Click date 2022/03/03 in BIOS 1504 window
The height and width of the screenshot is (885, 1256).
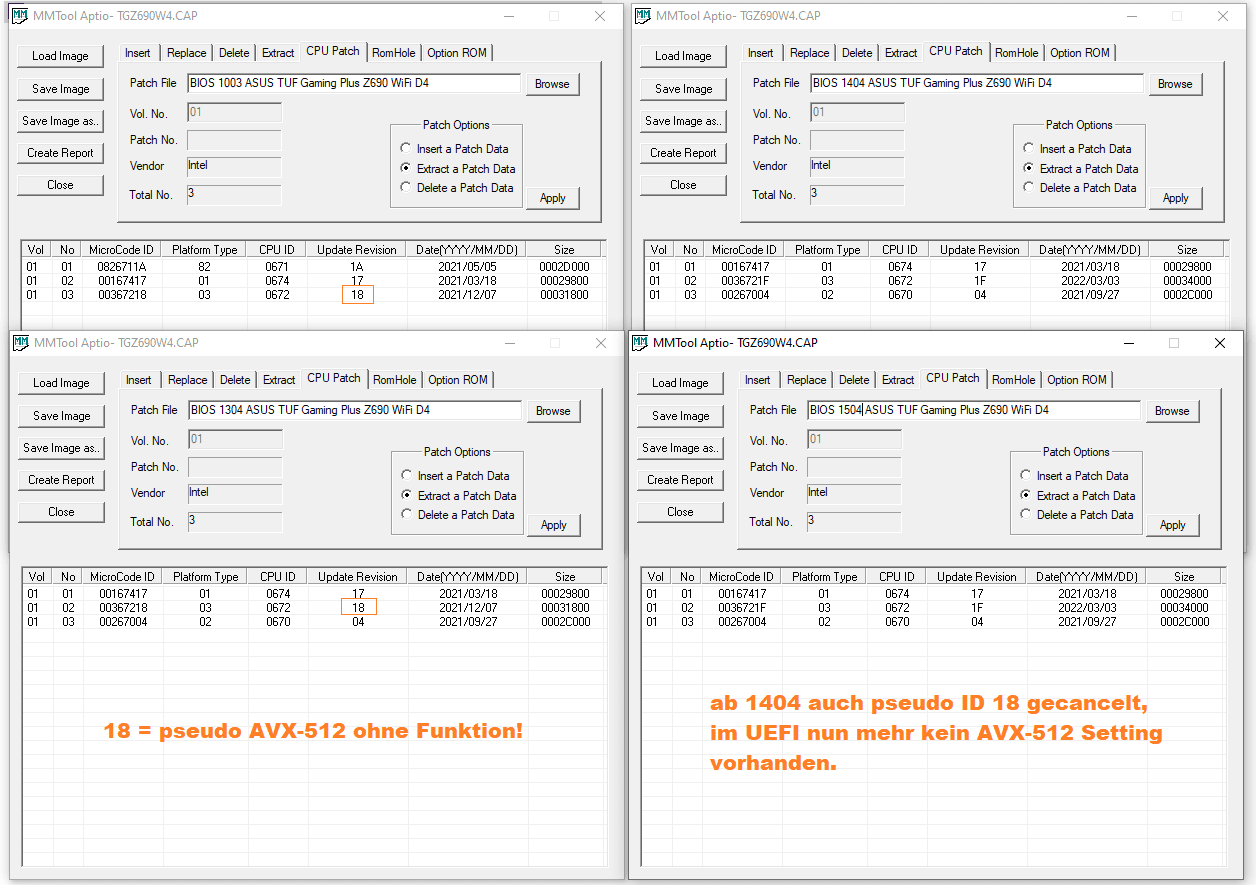click(1087, 608)
